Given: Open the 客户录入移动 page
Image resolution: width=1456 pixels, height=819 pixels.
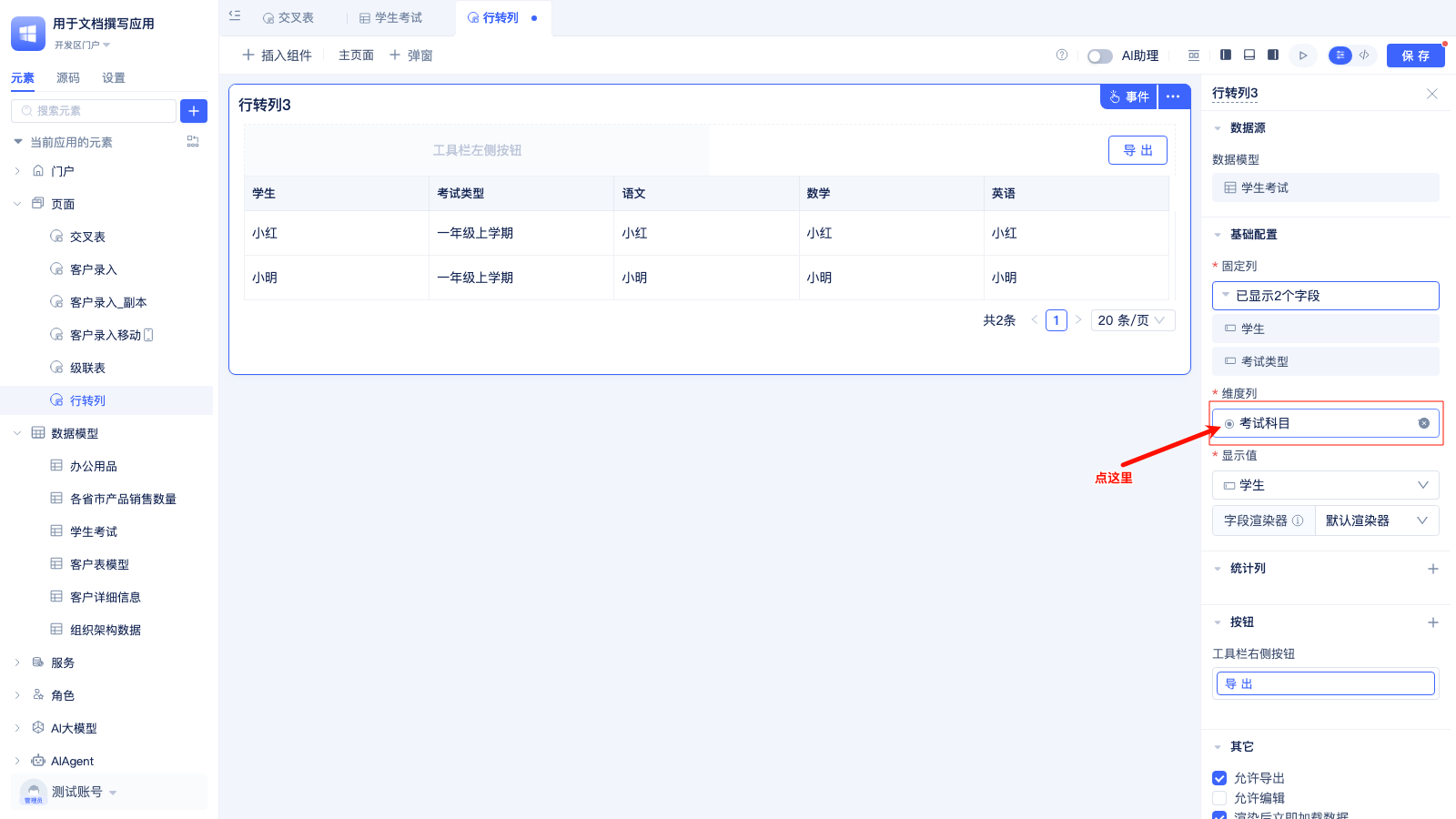Looking at the screenshot, I should click(x=106, y=335).
